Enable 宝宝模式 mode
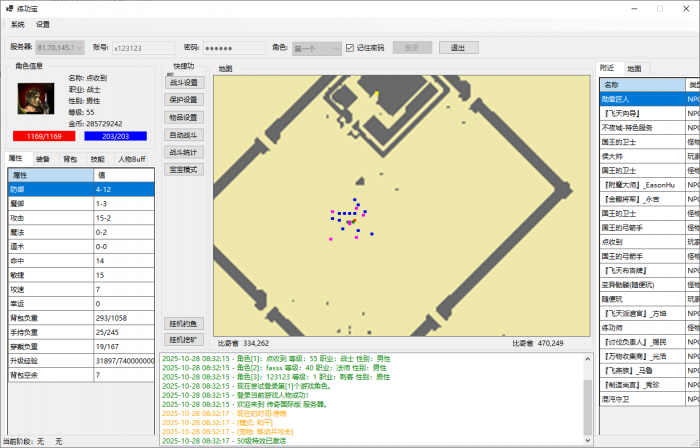Screen dimensions: 700x448 184,170
